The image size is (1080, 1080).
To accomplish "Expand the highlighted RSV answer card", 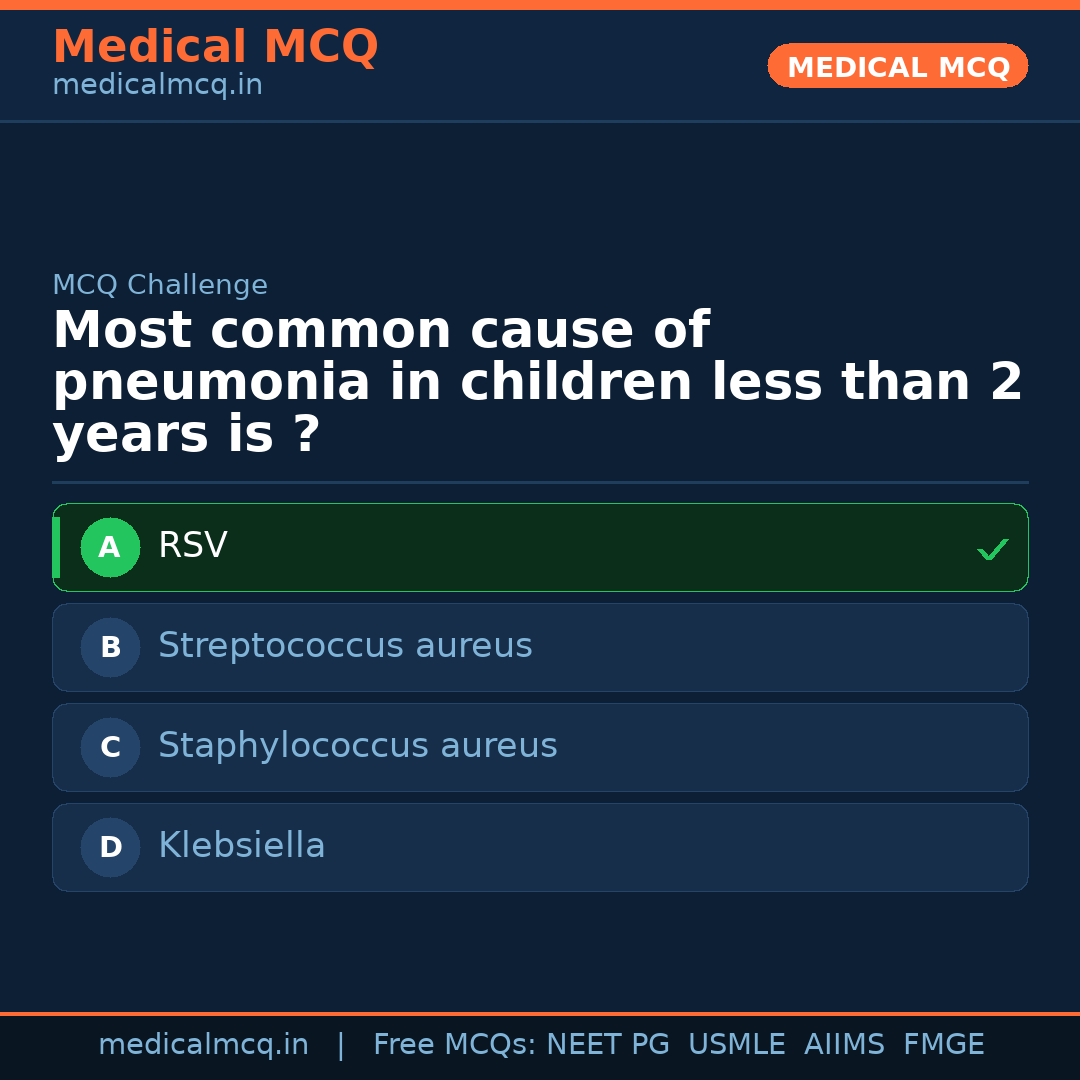I will click(x=540, y=547).
